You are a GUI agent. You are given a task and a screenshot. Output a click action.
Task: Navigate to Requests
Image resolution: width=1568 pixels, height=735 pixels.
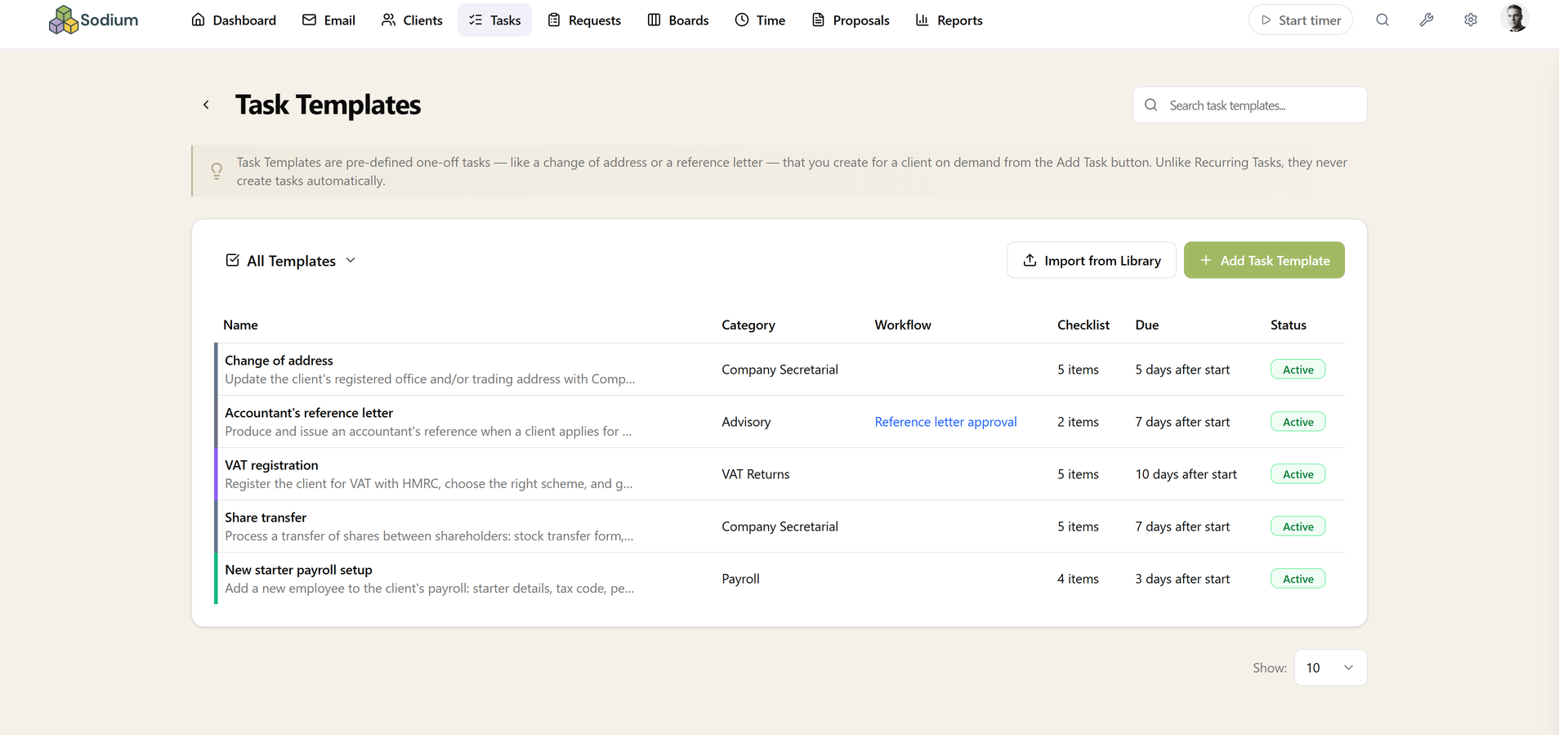click(x=584, y=20)
